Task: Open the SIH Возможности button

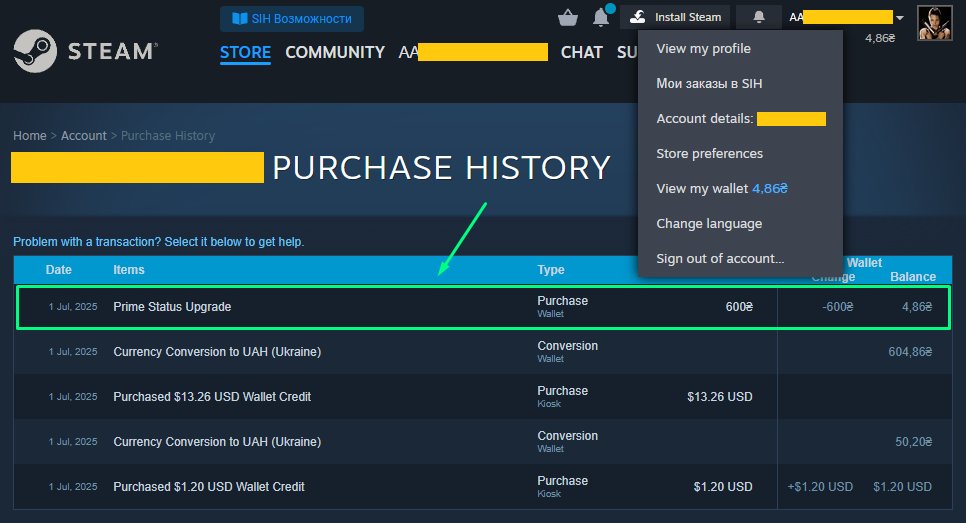Action: tap(291, 18)
